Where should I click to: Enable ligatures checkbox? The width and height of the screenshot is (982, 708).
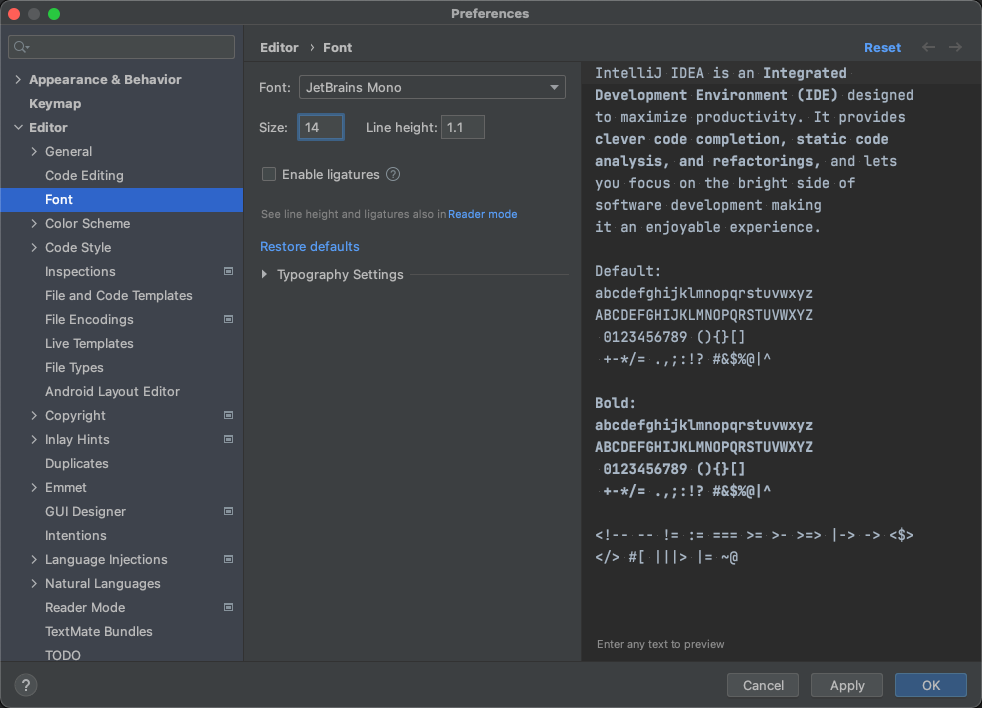point(269,174)
